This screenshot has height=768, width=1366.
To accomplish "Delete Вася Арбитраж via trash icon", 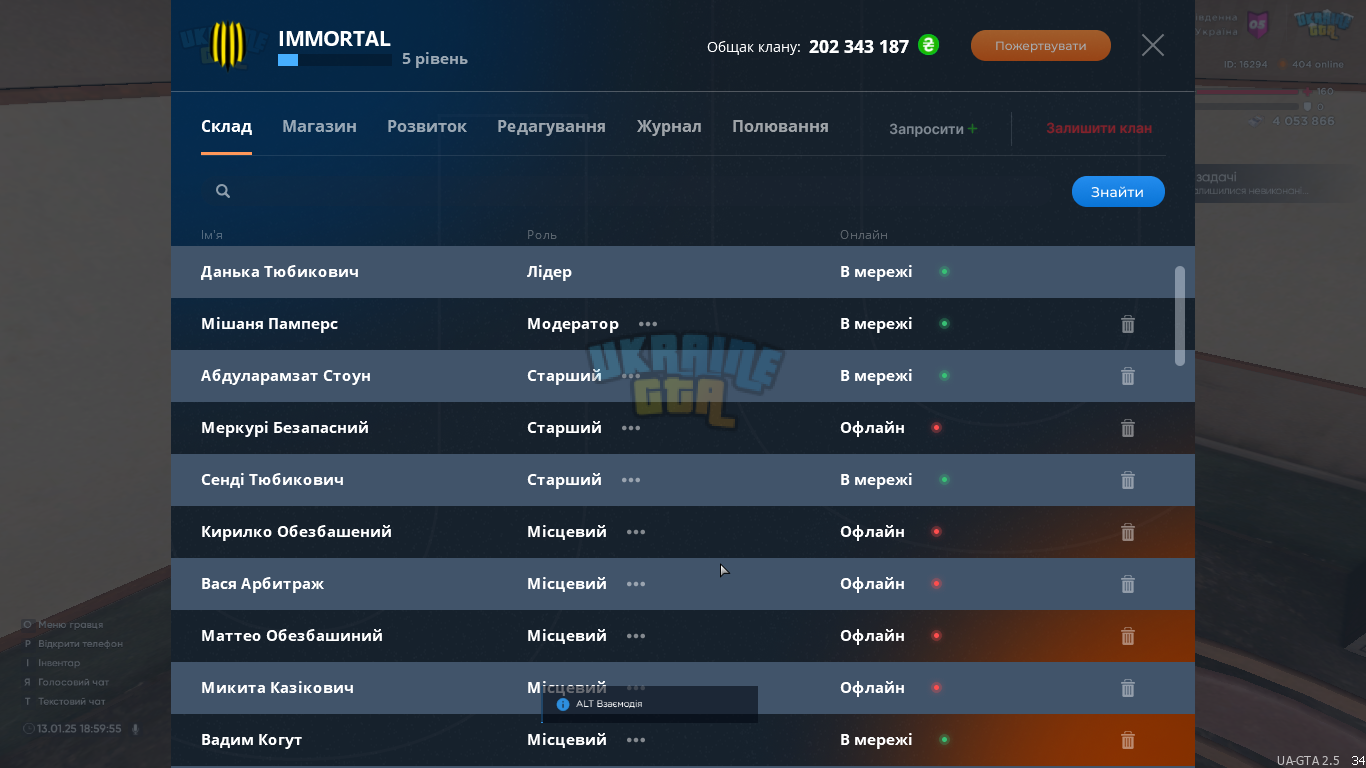I will click(x=1128, y=584).
